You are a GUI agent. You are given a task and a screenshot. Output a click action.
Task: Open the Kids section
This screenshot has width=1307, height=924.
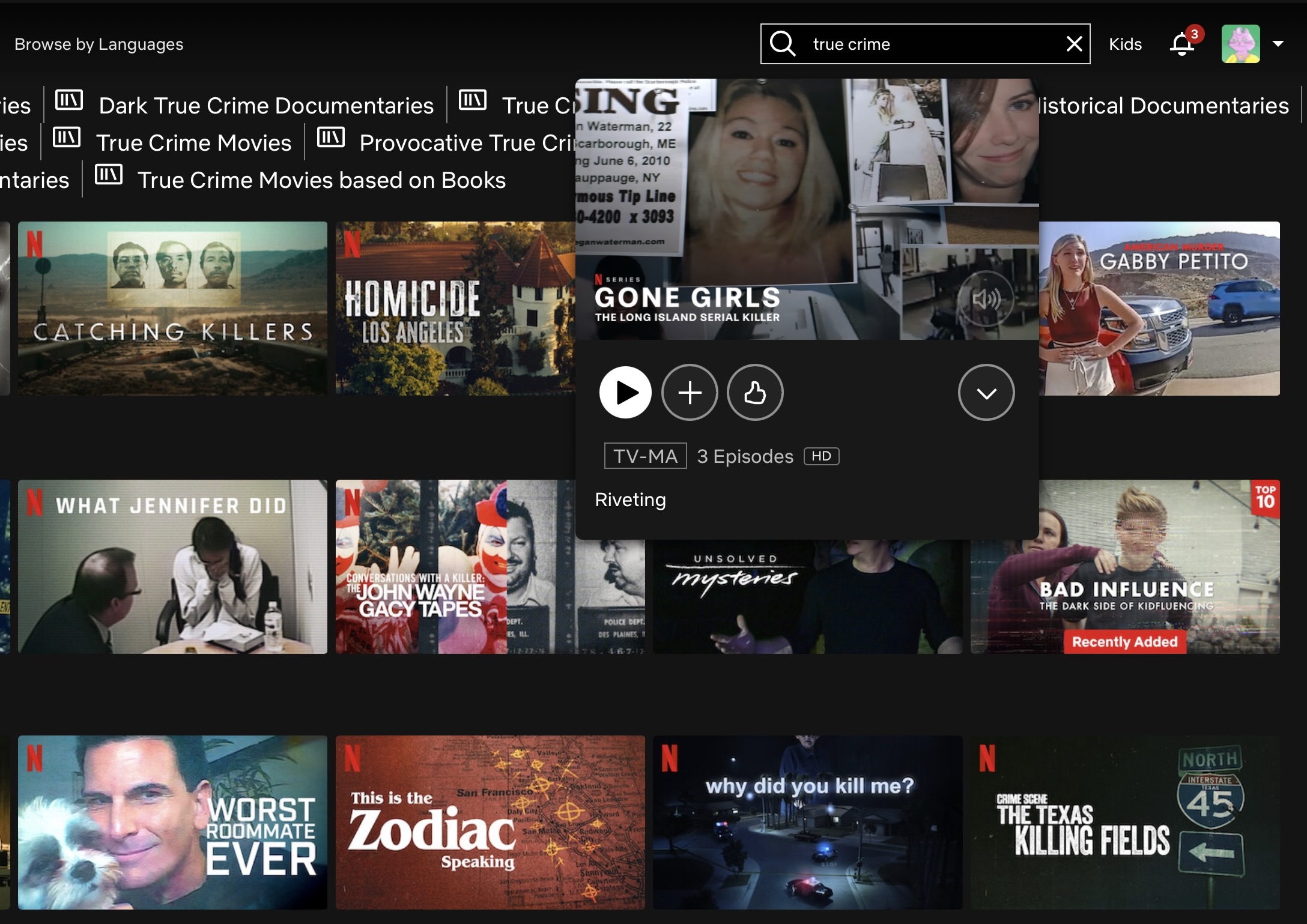(x=1125, y=44)
